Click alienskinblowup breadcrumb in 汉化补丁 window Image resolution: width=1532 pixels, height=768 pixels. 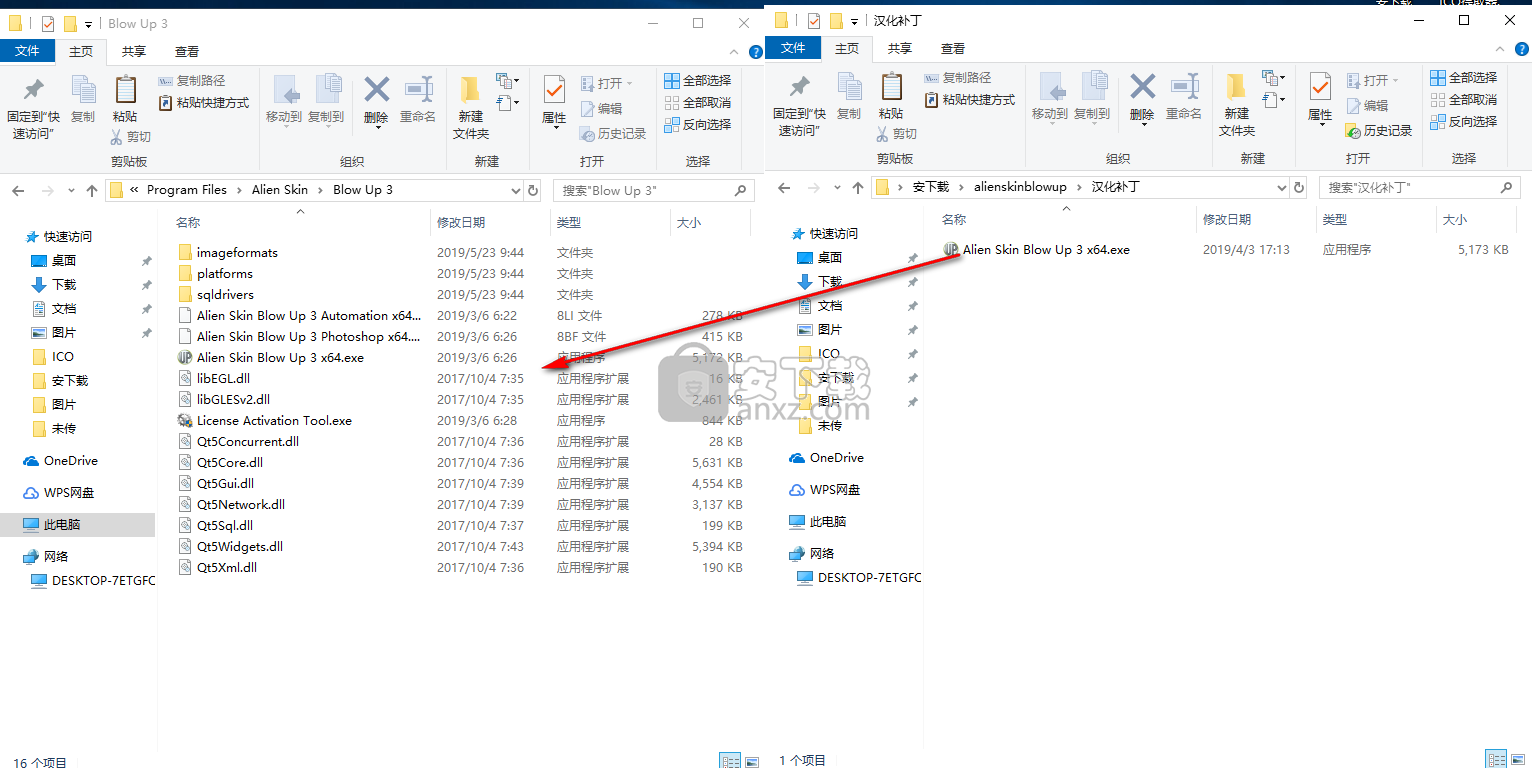tap(1021, 187)
